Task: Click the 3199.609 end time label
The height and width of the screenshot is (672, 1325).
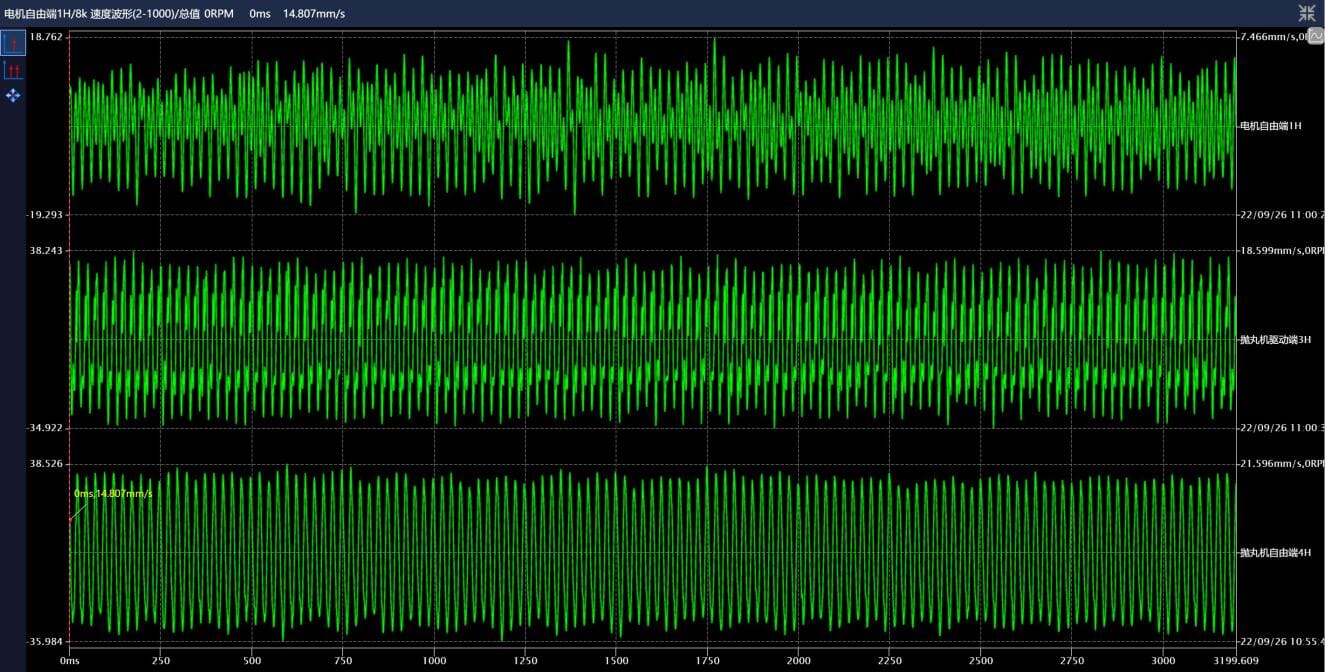Action: [x=1237, y=661]
